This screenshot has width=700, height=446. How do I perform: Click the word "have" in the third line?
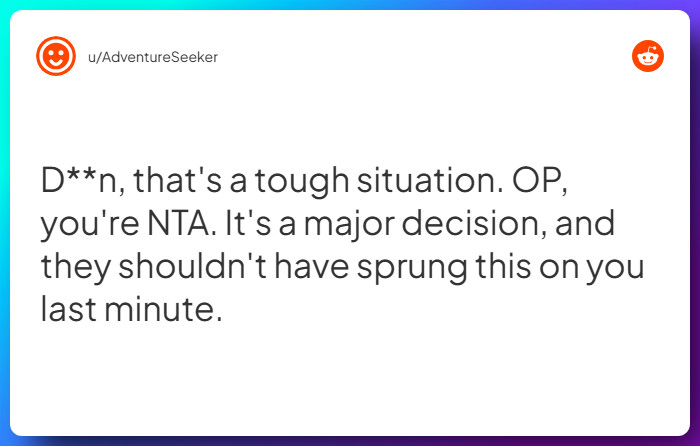pyautogui.click(x=319, y=267)
